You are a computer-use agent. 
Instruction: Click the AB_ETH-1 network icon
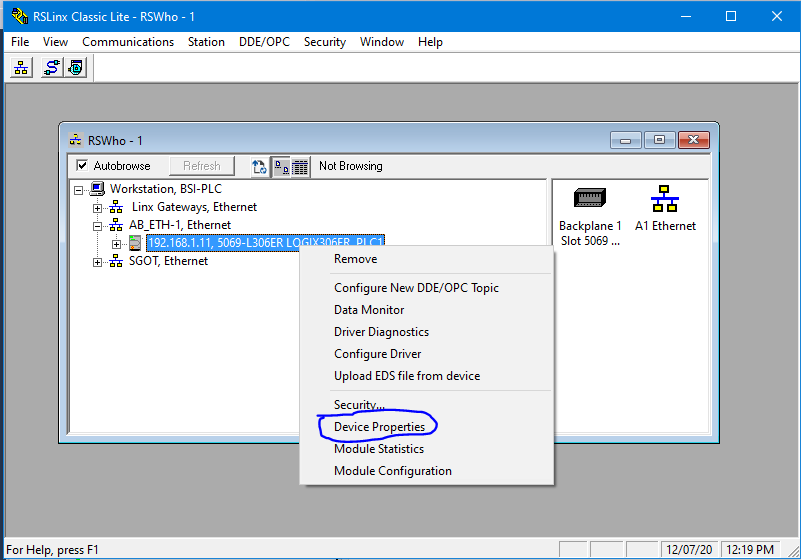click(116, 225)
